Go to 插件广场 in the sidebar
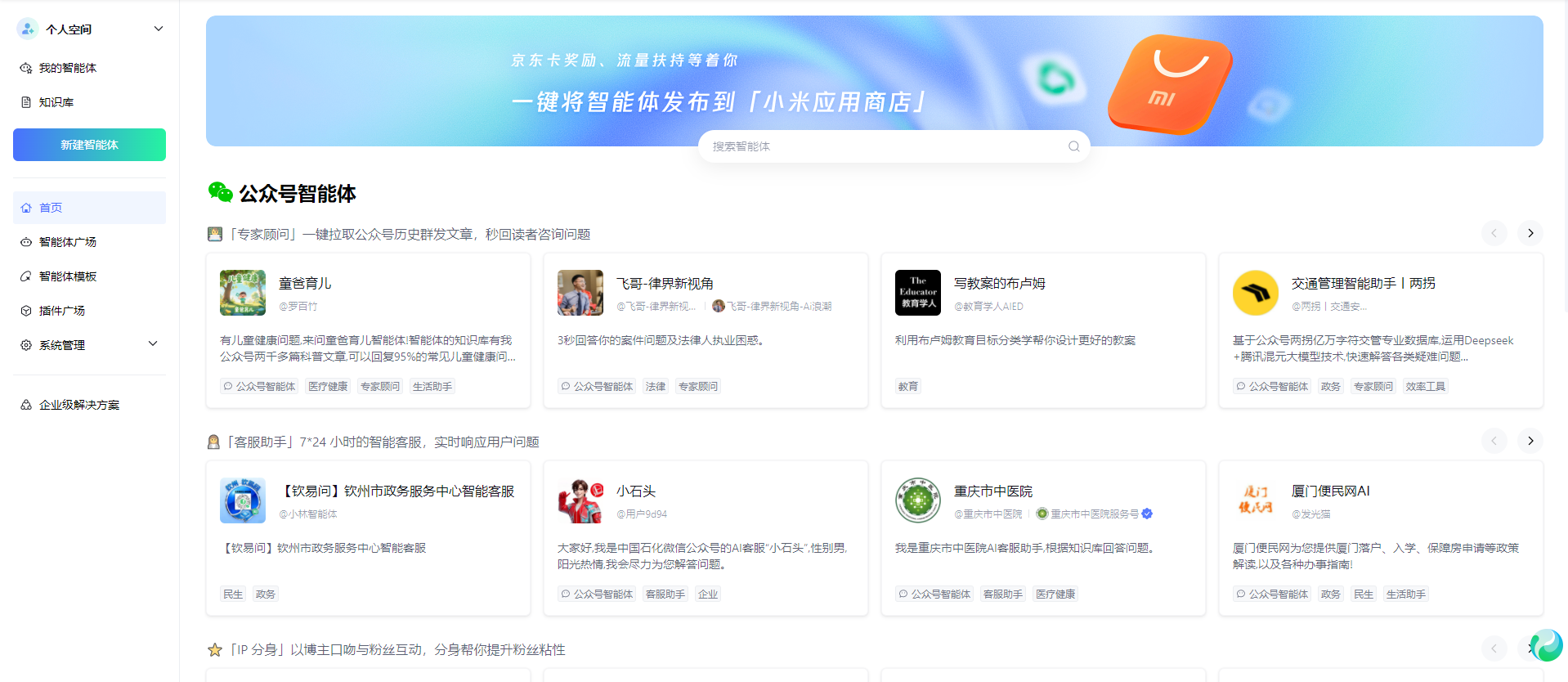The image size is (1568, 682). click(x=62, y=311)
